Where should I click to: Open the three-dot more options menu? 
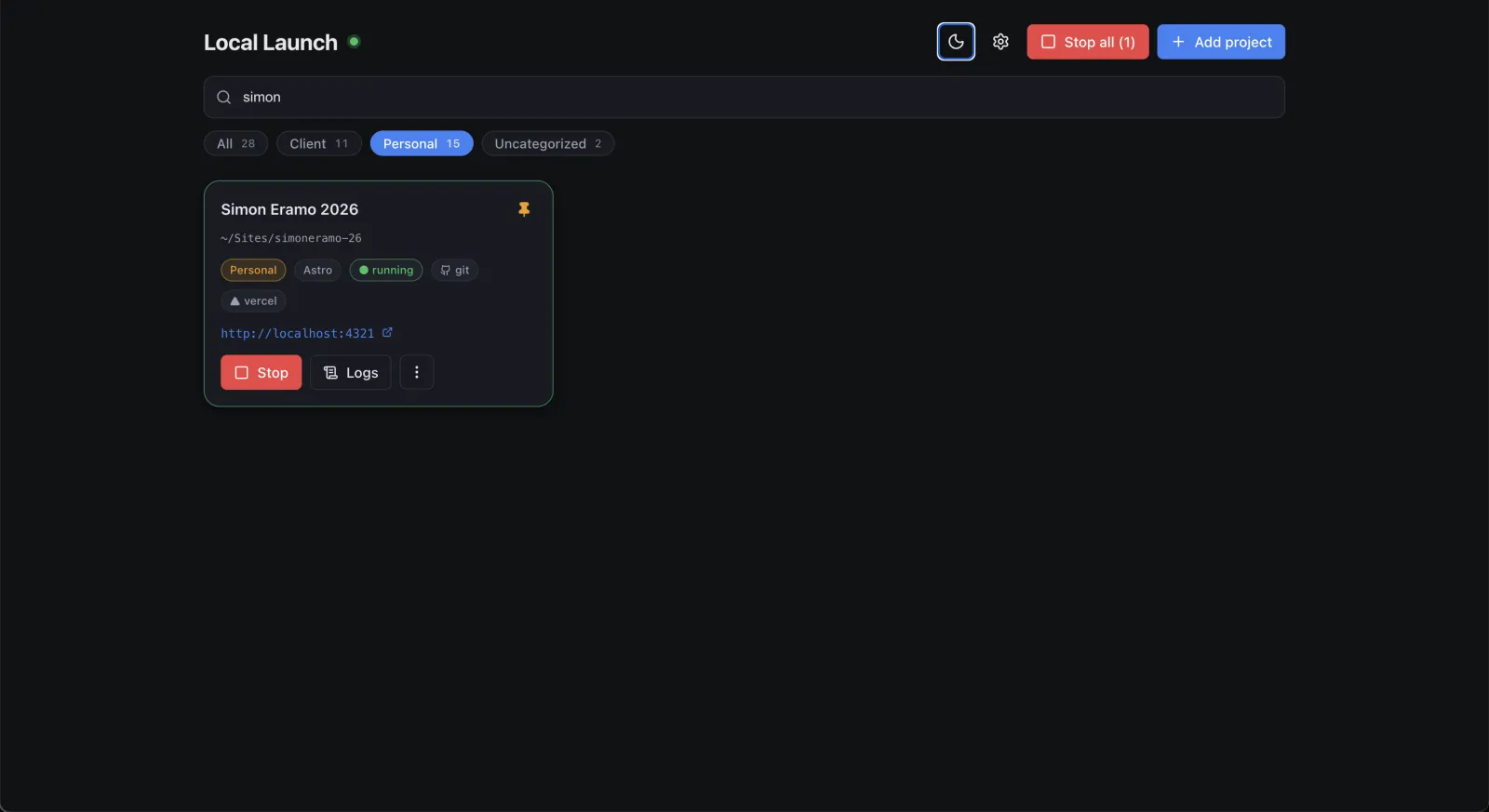coord(417,372)
